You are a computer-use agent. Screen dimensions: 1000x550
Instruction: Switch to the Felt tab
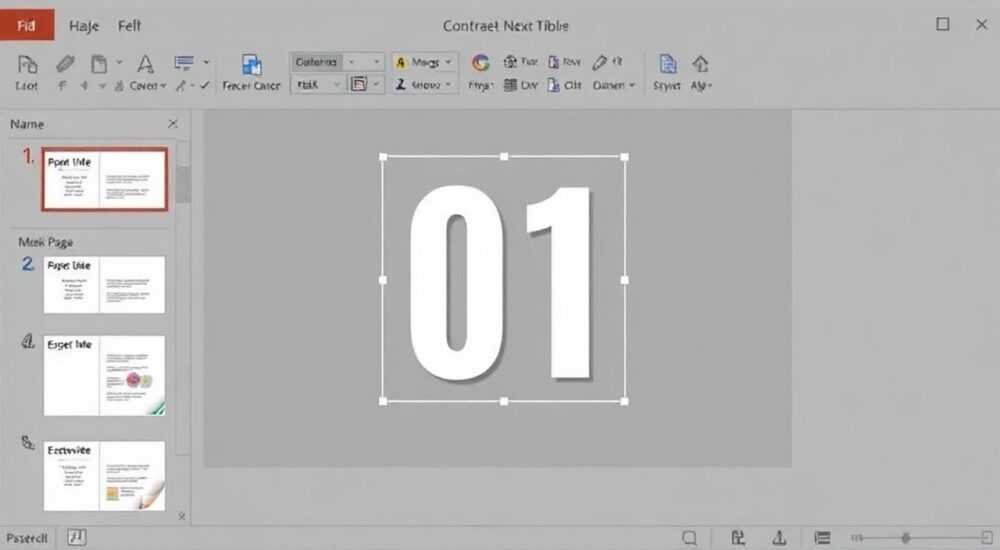tap(129, 26)
